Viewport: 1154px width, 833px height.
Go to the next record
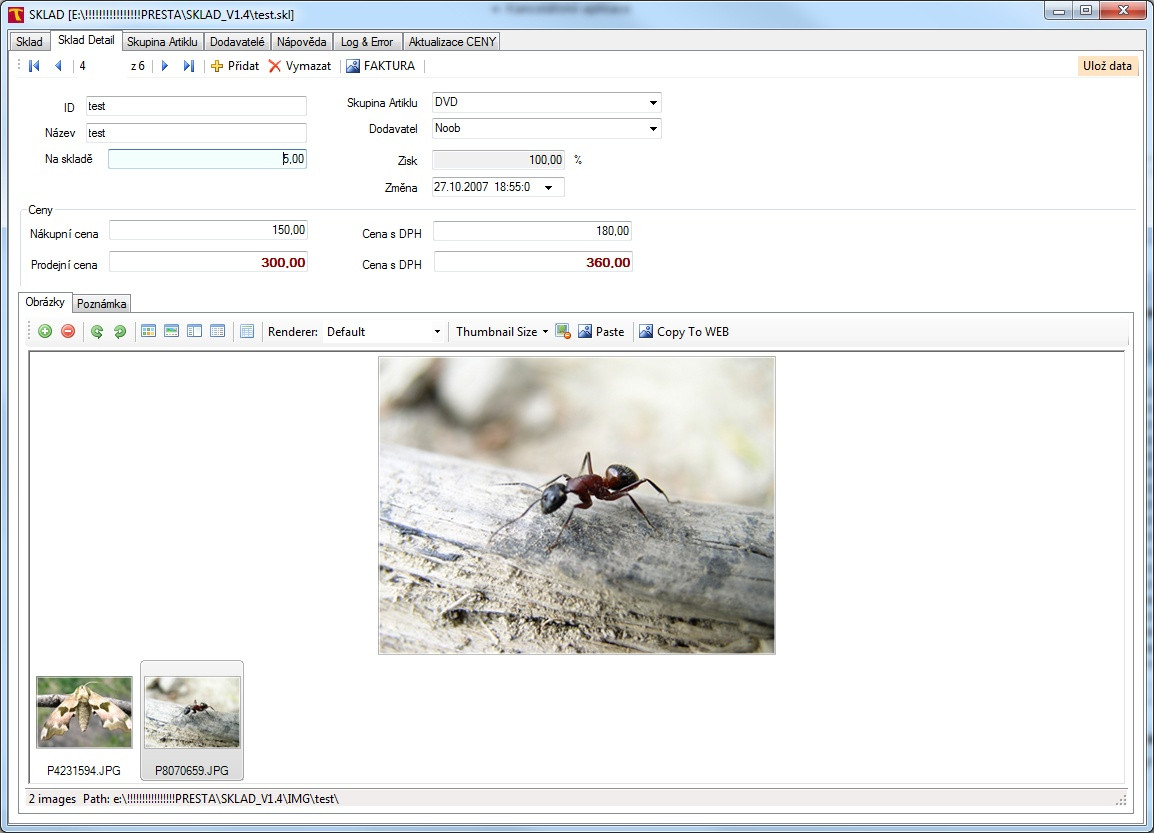tap(165, 66)
